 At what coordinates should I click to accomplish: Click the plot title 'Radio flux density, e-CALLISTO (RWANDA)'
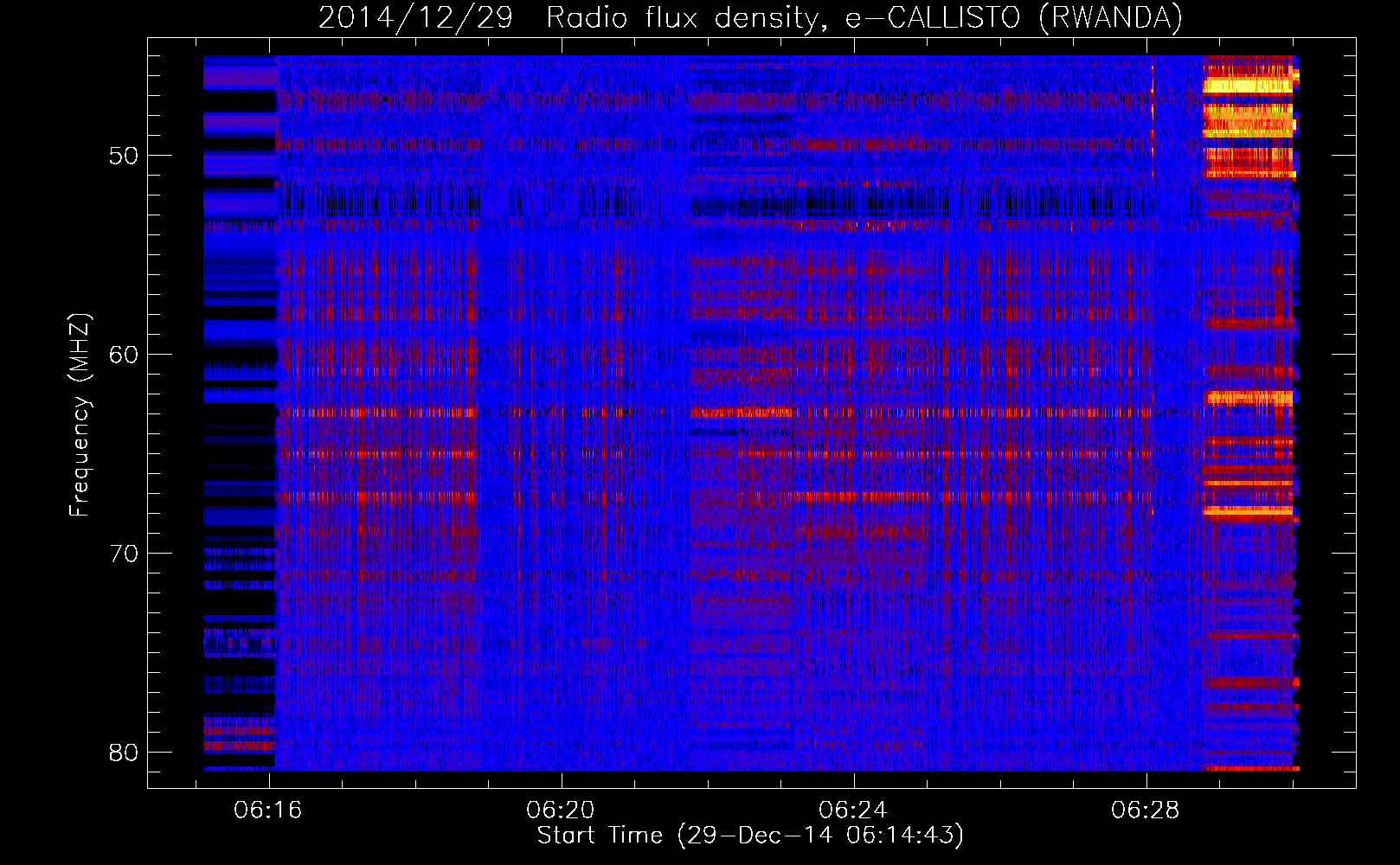pyautogui.click(x=864, y=17)
